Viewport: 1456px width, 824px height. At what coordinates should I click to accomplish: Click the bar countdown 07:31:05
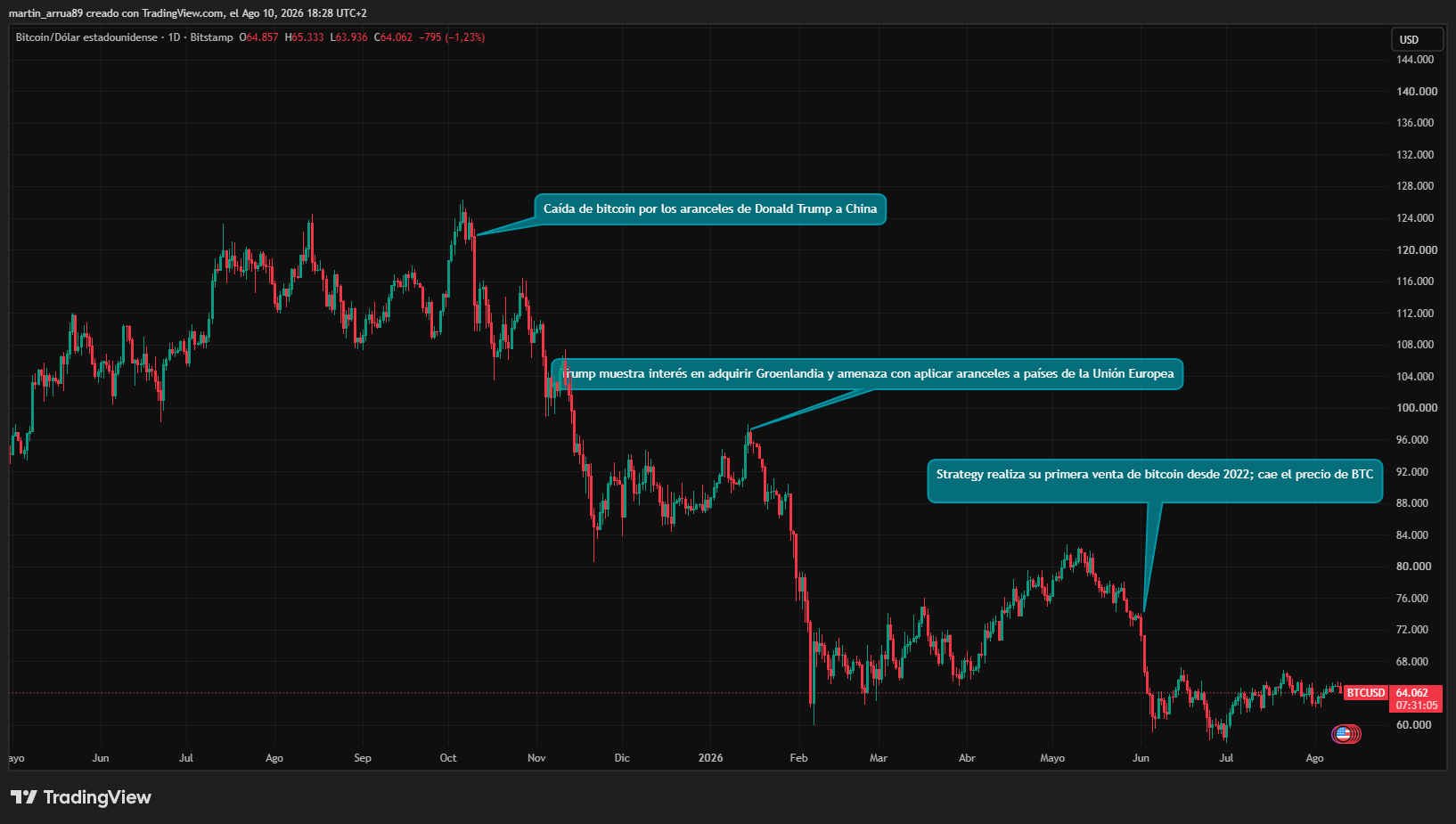[1416, 706]
